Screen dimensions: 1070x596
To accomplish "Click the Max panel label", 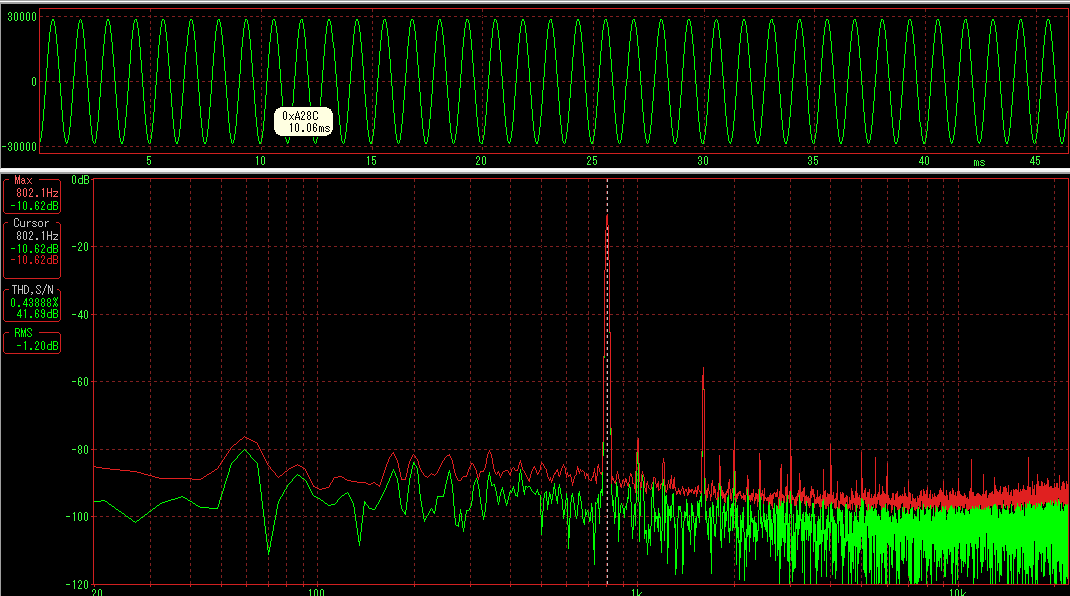I will 23,180.
